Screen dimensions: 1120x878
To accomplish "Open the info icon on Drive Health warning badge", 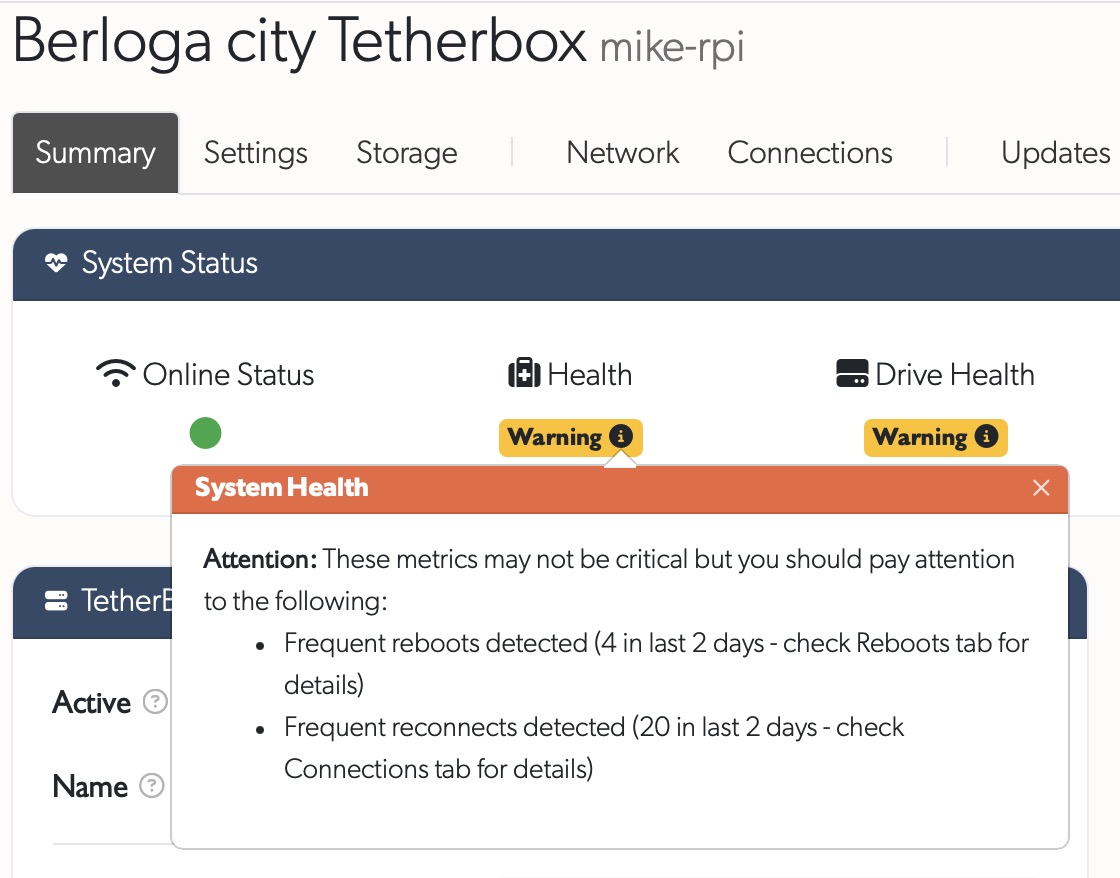I will click(989, 437).
